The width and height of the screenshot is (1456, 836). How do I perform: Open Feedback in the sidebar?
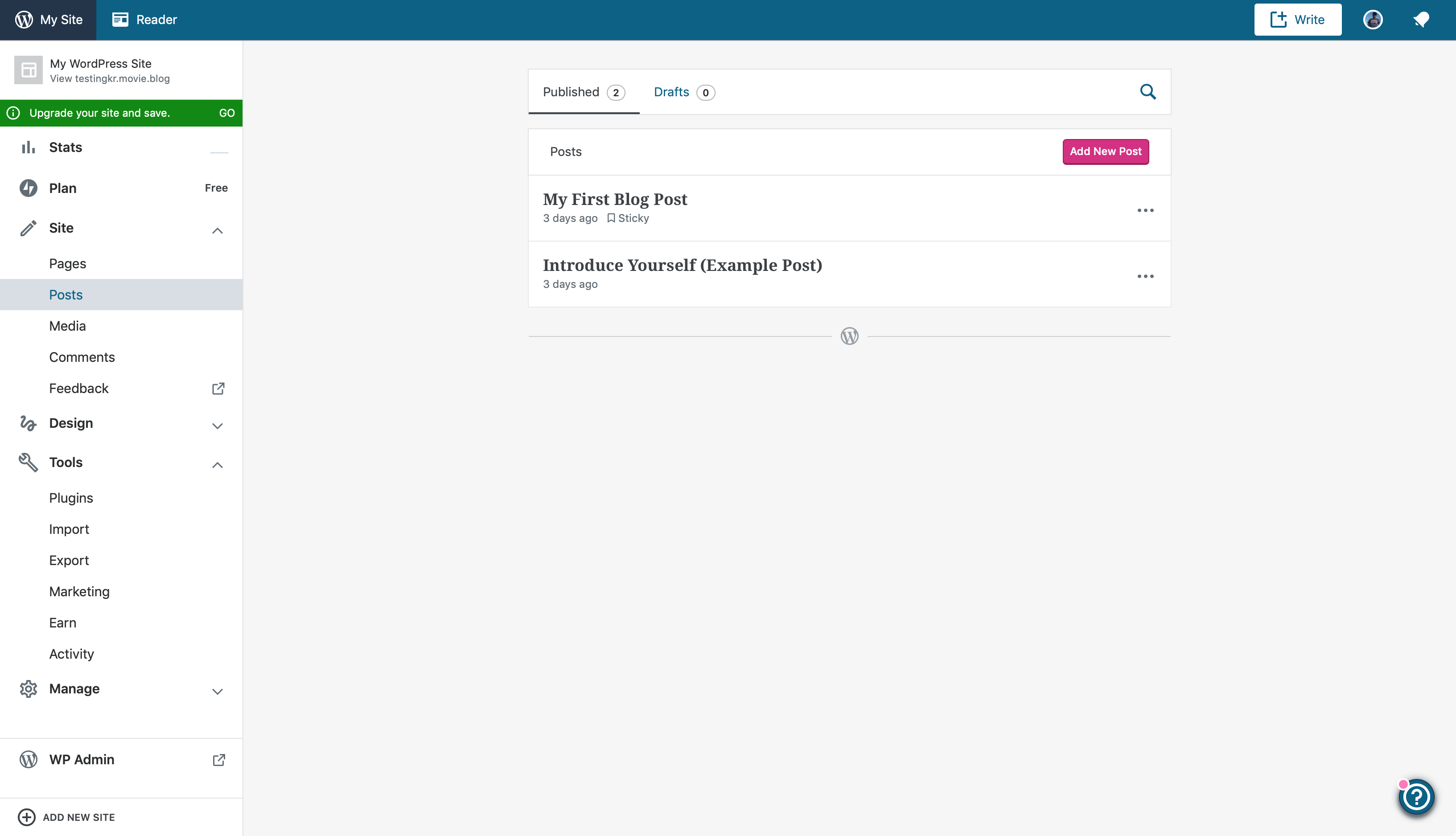point(121,389)
